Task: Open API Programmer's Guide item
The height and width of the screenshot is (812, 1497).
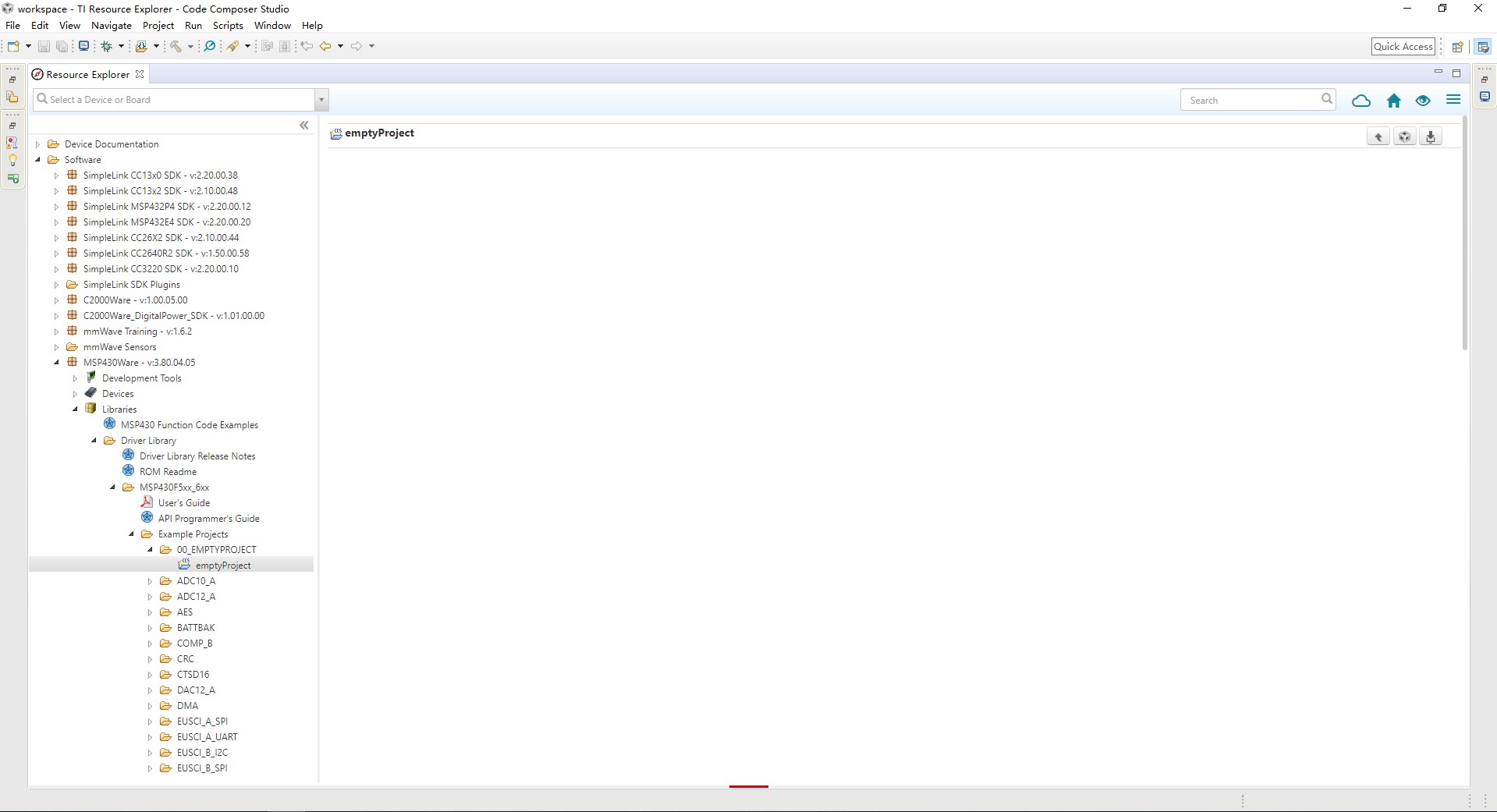Action: pos(209,519)
